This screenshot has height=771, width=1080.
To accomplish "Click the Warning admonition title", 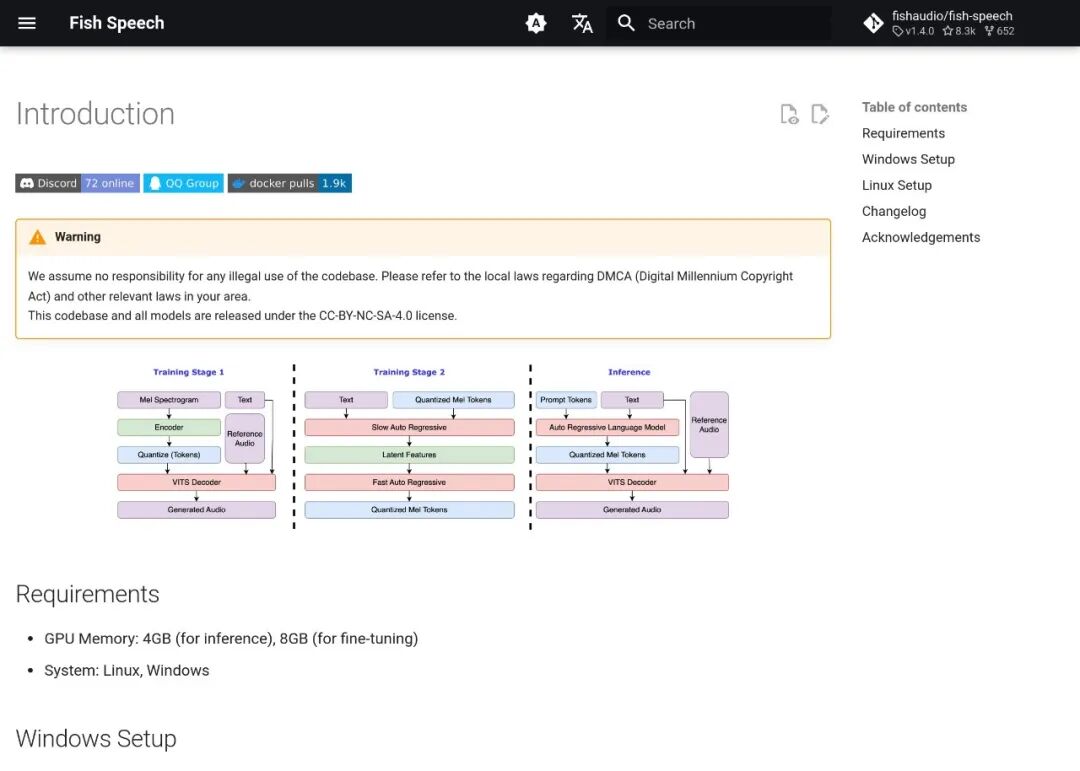I will [78, 237].
